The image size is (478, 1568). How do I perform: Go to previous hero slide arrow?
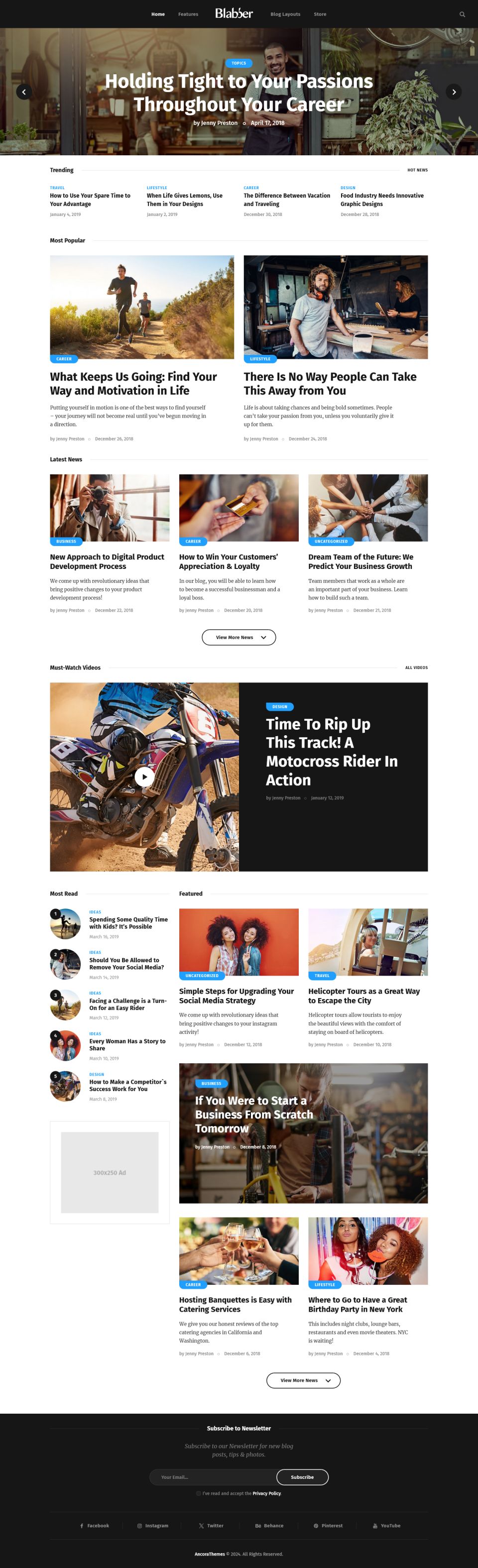point(24,92)
